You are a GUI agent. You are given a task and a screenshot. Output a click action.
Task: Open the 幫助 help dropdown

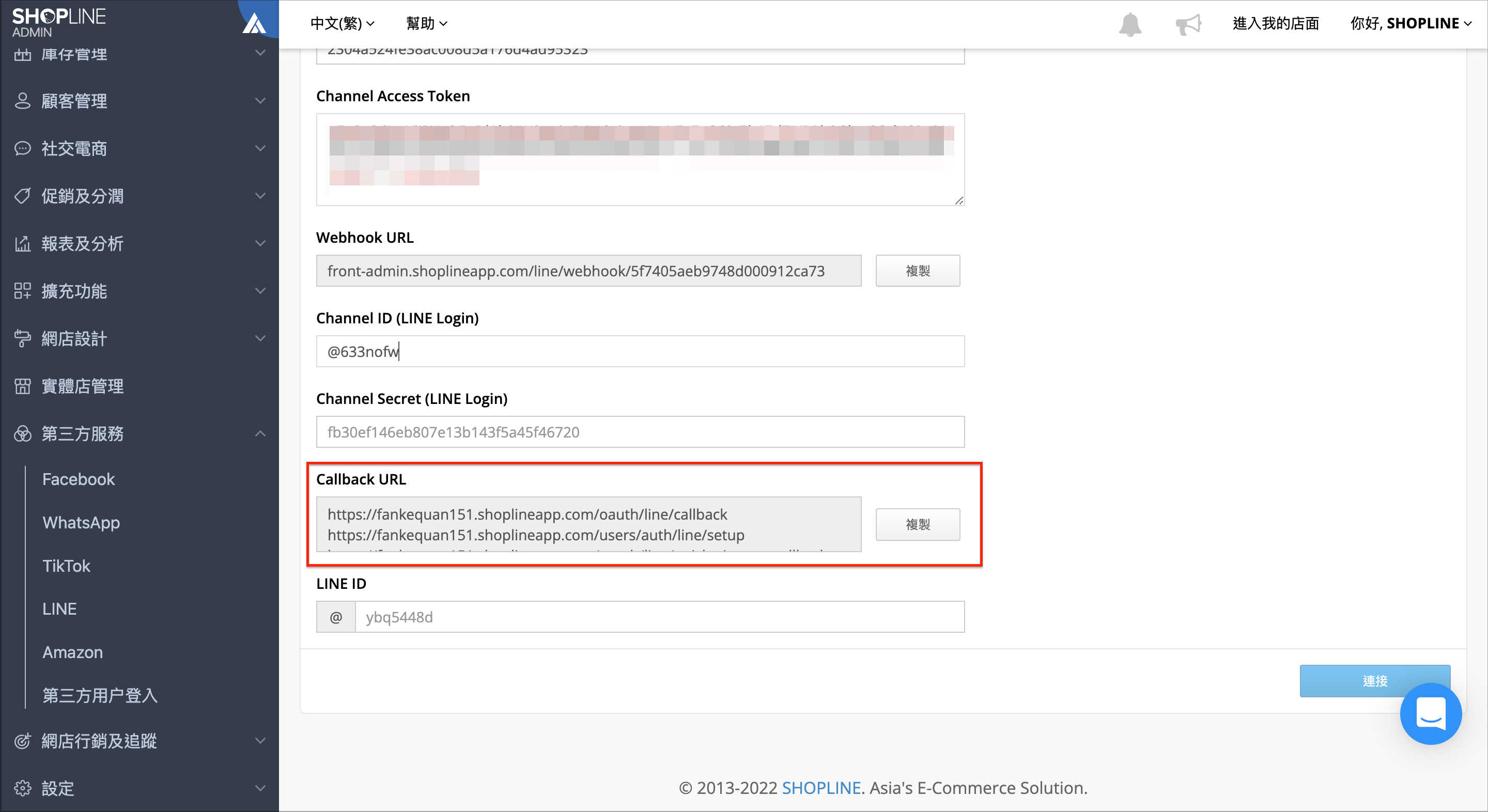coord(426,24)
